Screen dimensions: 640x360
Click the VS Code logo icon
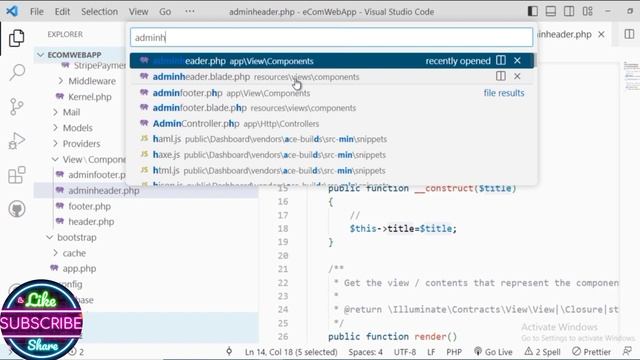12,11
